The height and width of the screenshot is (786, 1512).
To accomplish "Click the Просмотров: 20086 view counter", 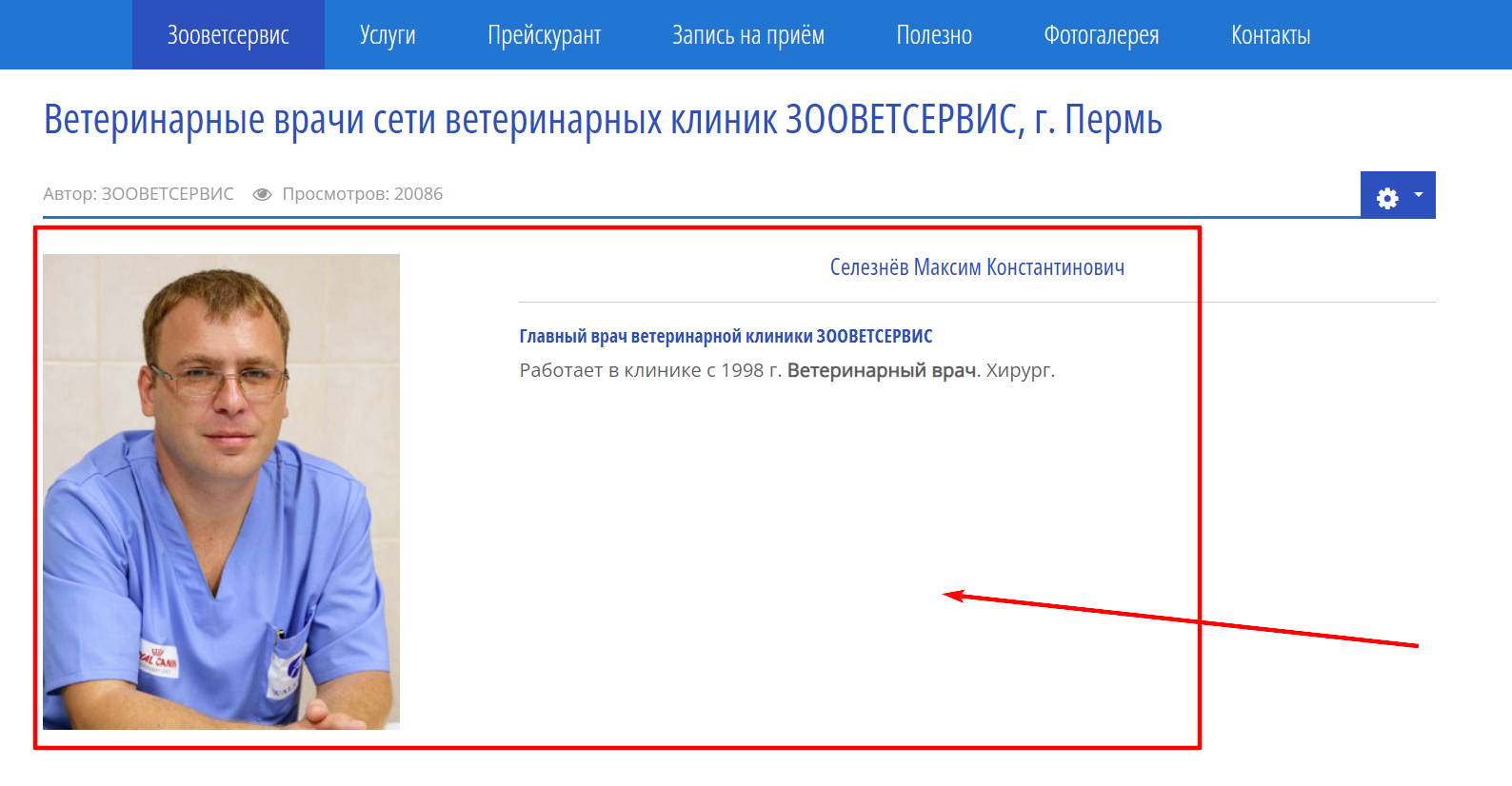I will [362, 194].
